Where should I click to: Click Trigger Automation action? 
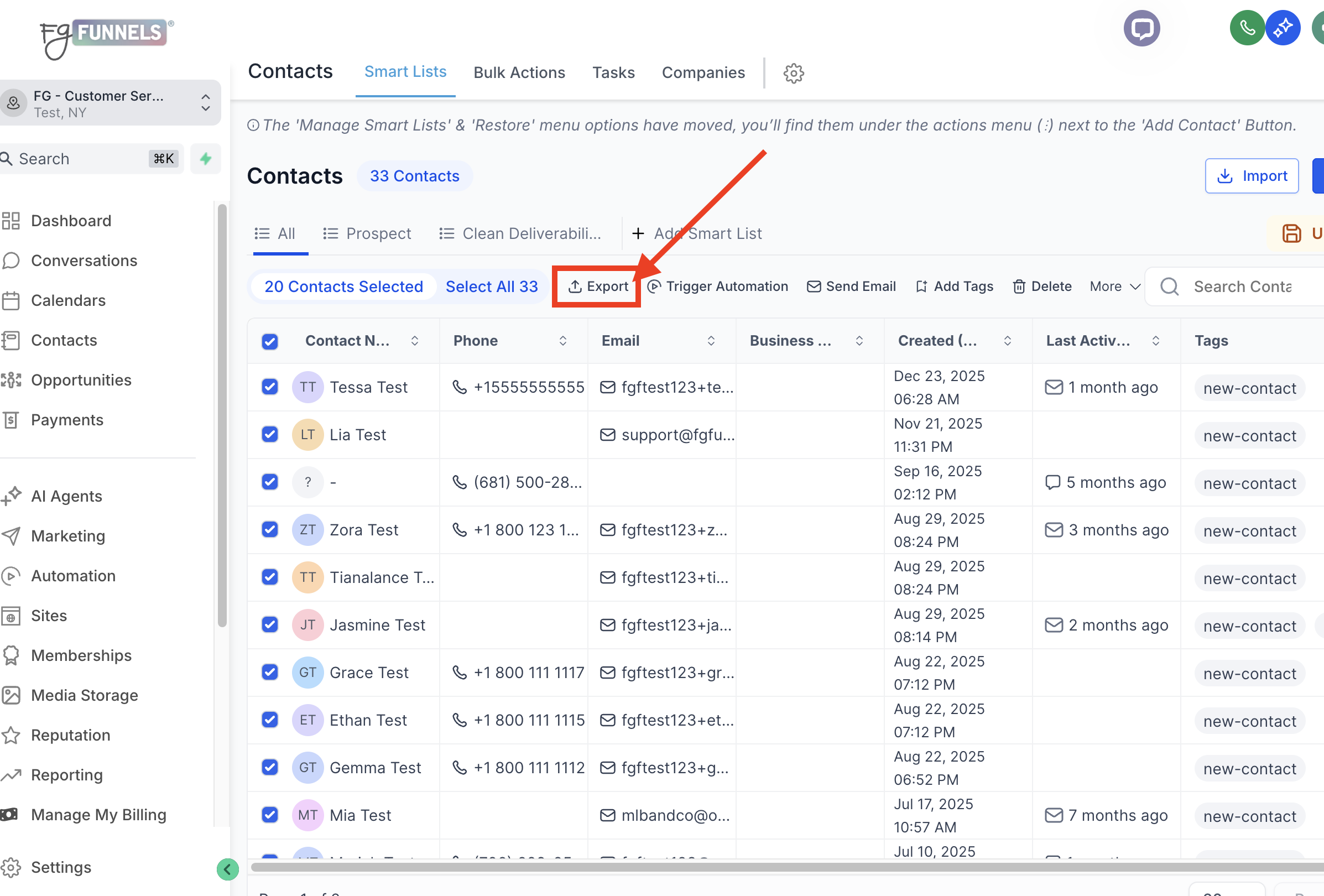tap(718, 286)
